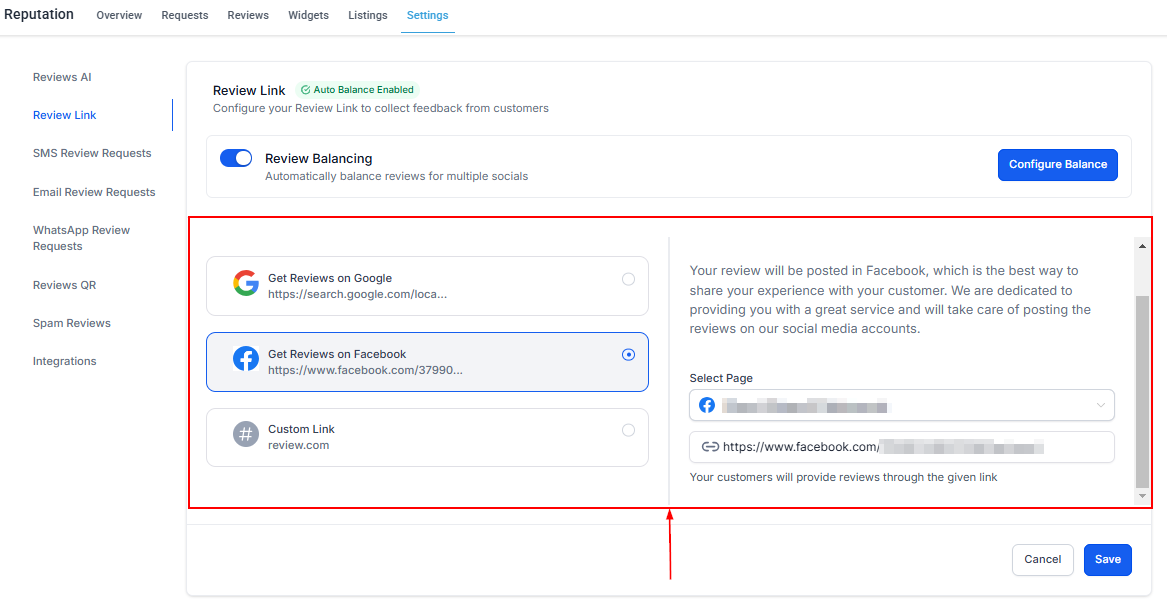Image resolution: width=1167 pixels, height=604 pixels.
Task: Click the Auto Balance Enabled check badge
Action: click(357, 90)
